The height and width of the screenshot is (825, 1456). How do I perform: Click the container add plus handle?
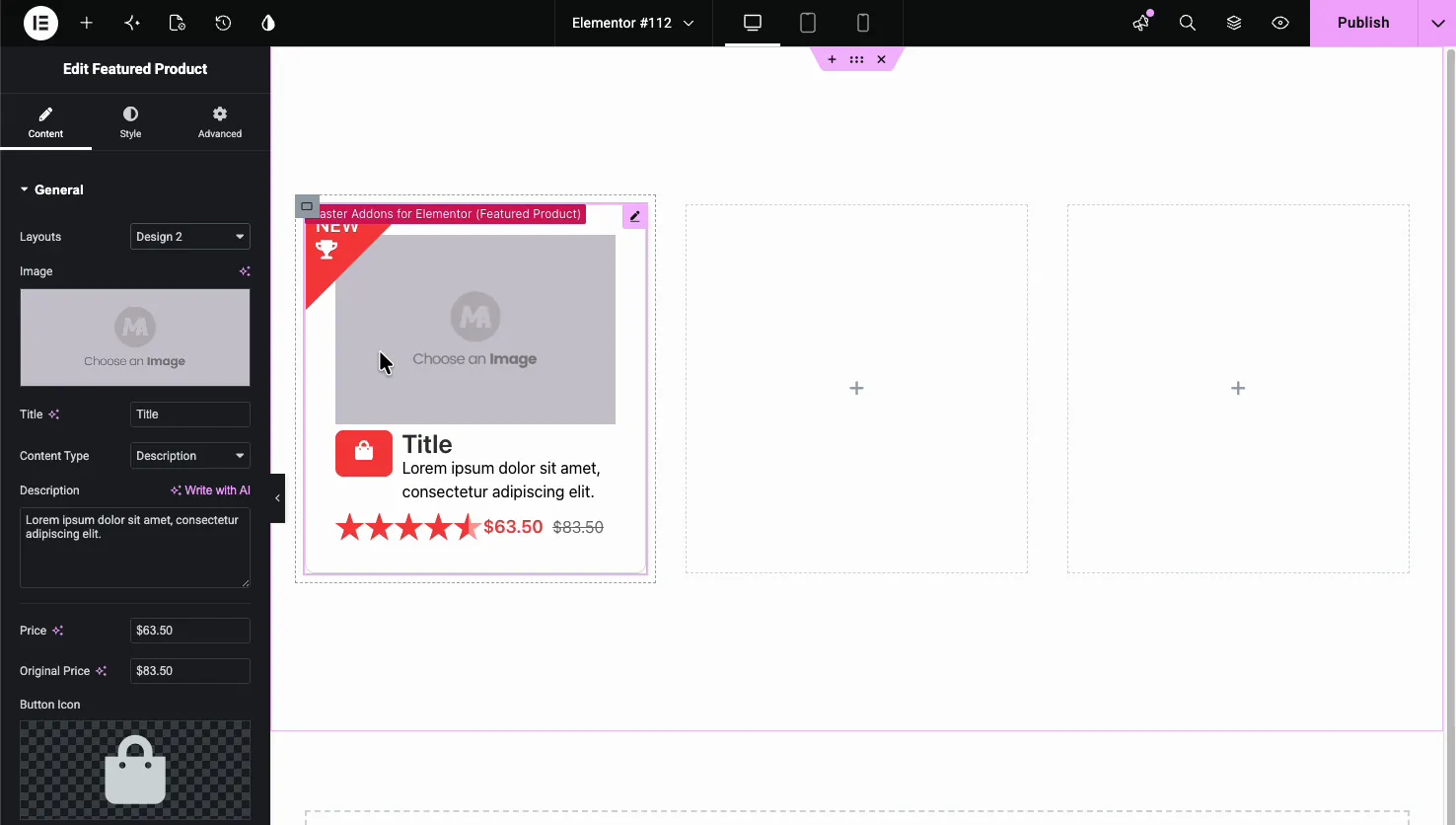click(832, 59)
